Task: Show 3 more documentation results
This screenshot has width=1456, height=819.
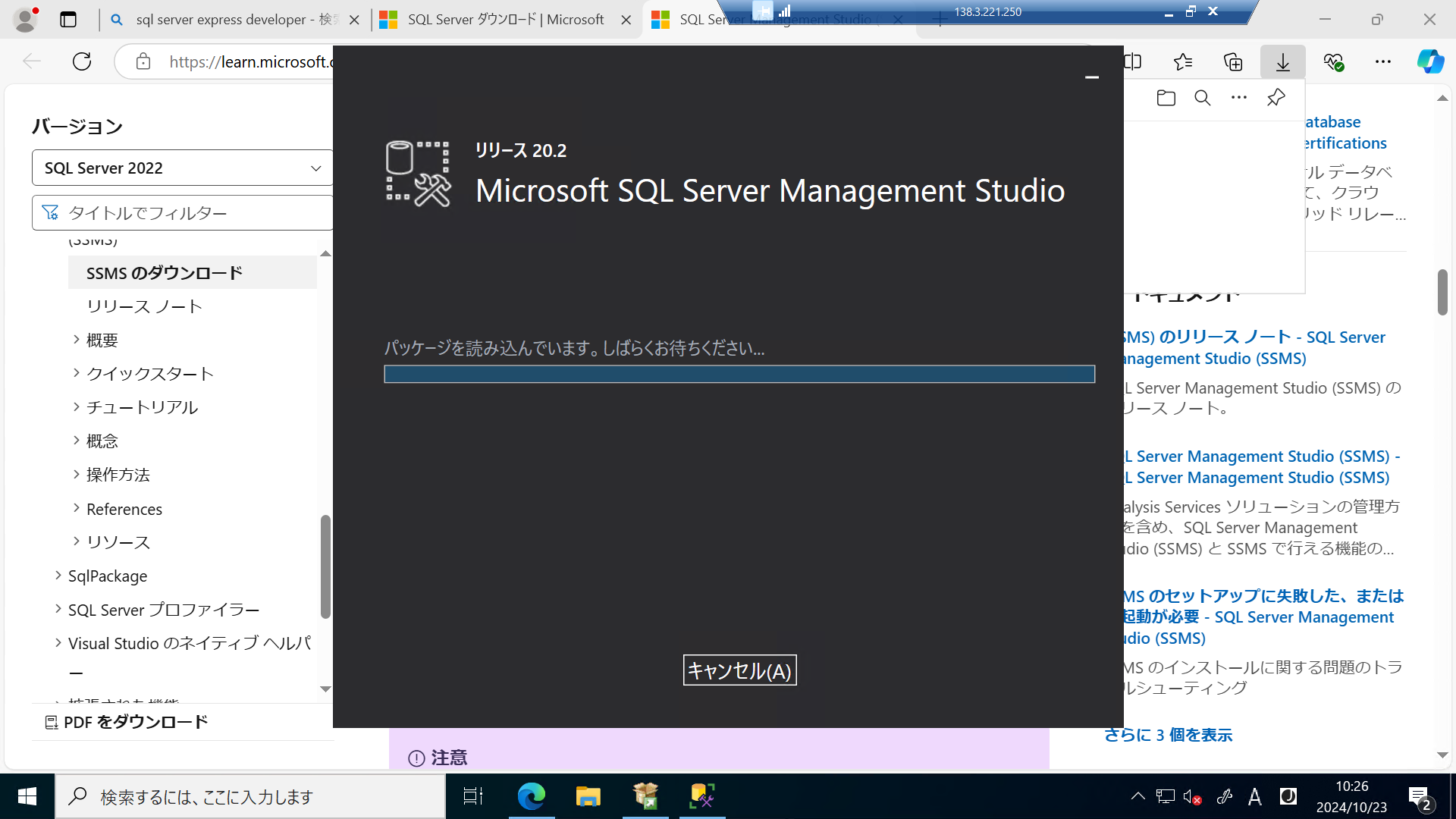Action: point(1168,735)
